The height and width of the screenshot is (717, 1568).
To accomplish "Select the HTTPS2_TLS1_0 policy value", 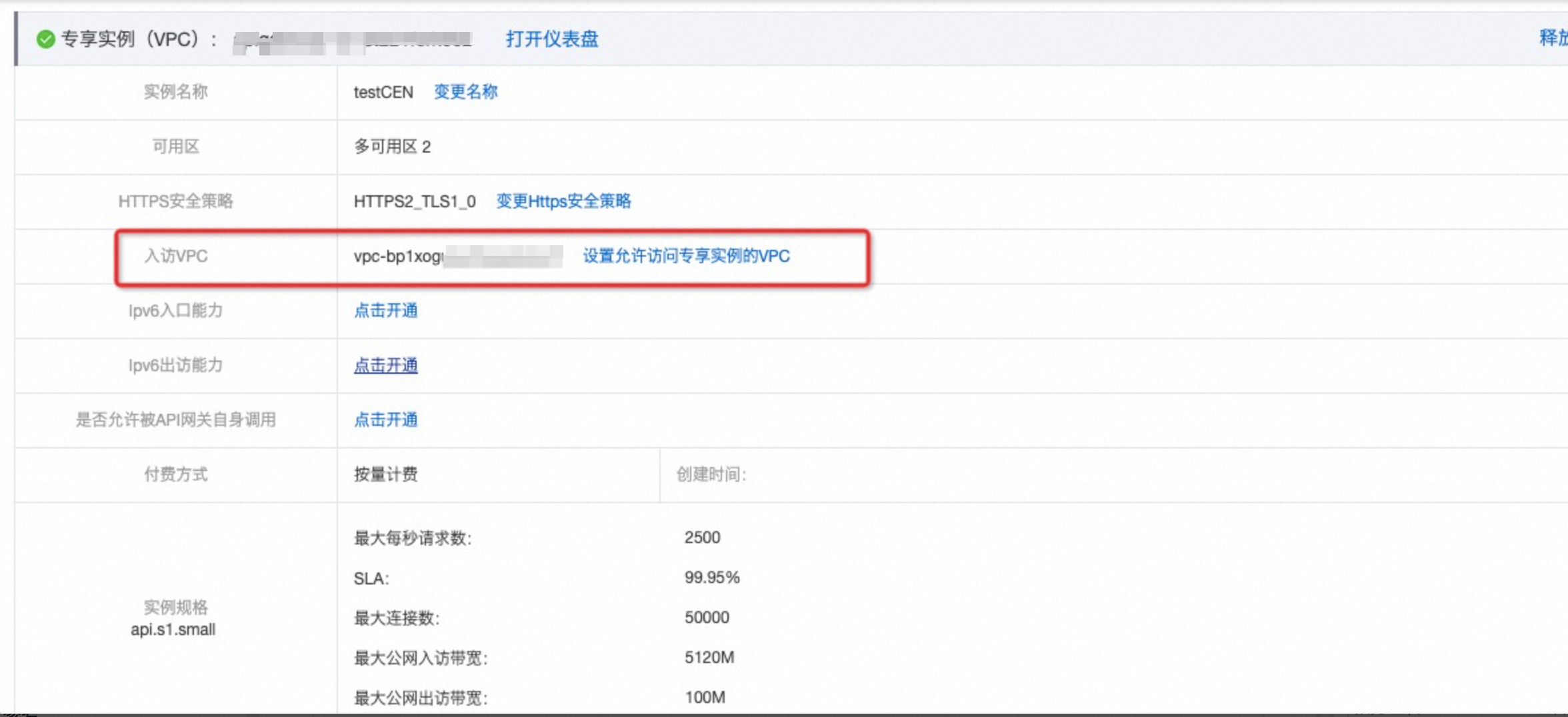I will 415,201.
